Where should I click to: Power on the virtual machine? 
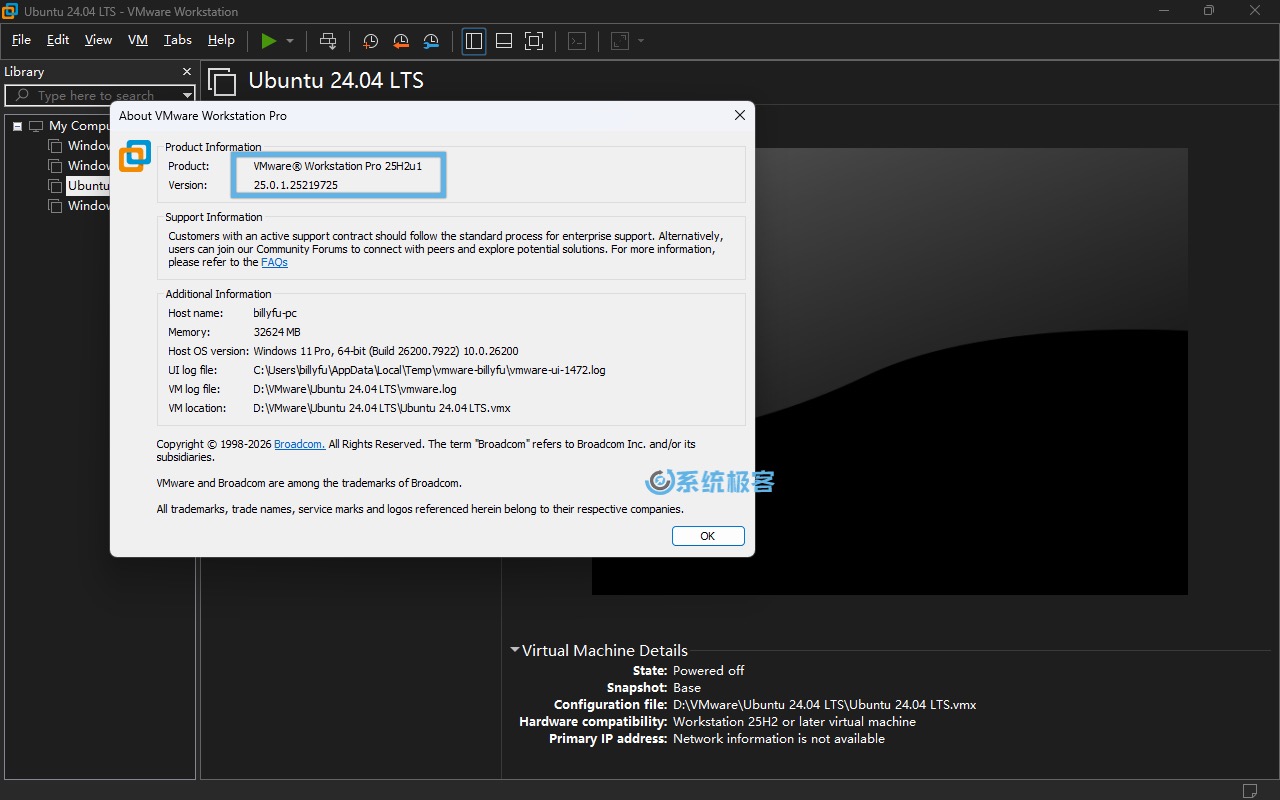(x=268, y=41)
